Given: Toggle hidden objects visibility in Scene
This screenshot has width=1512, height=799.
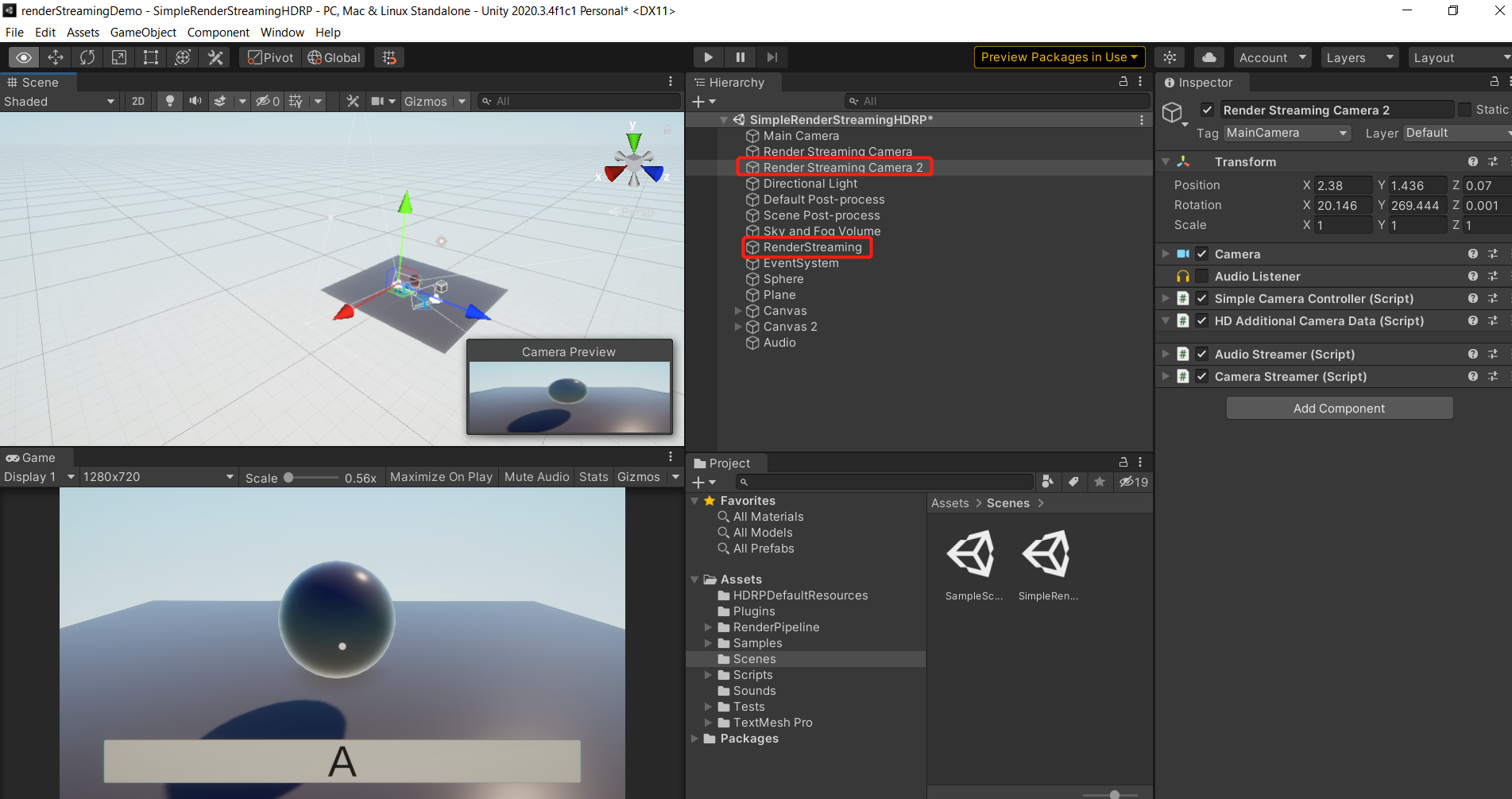Looking at the screenshot, I should point(267,101).
